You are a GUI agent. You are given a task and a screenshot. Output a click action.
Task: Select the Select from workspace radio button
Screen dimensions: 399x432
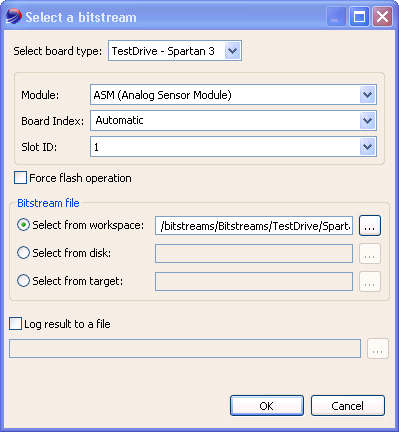click(23, 225)
